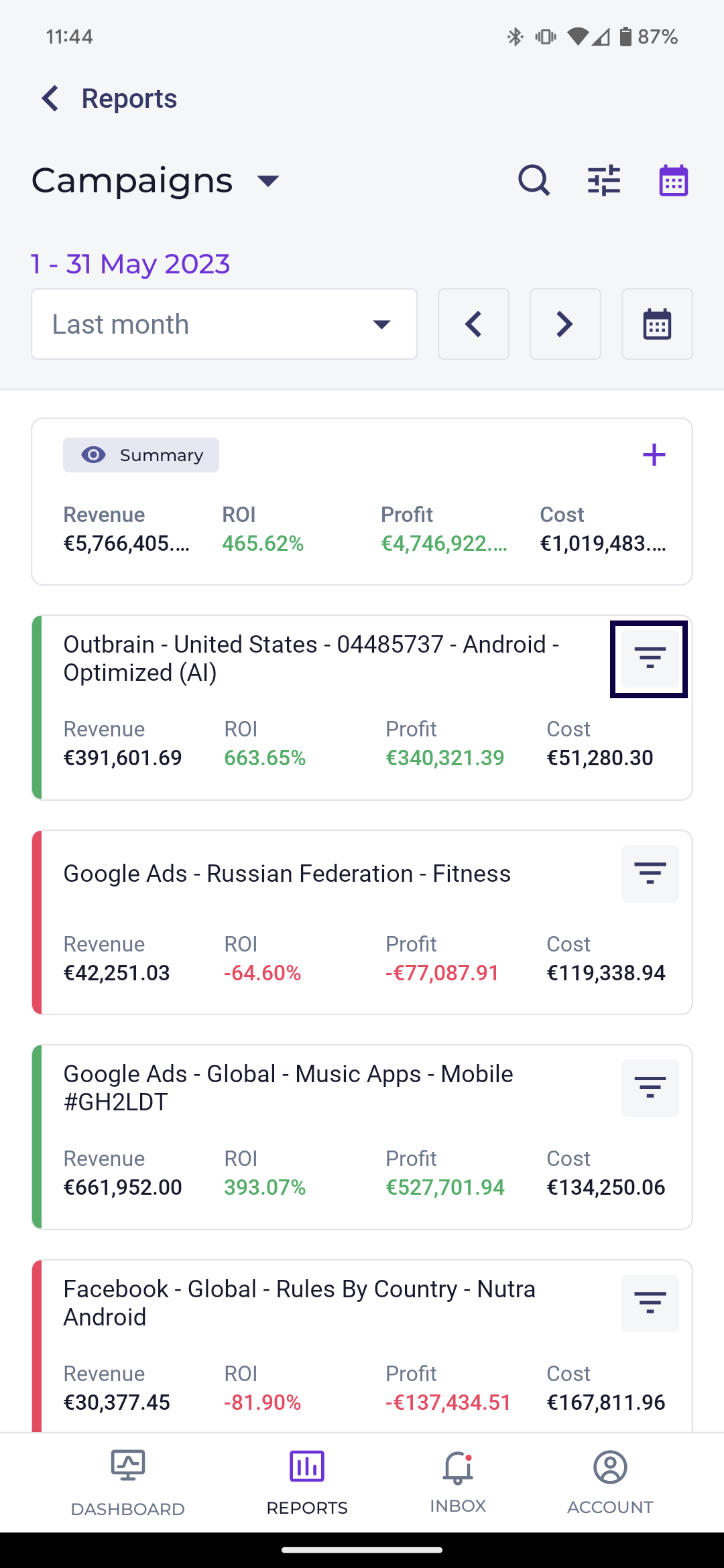This screenshot has width=724, height=1568.
Task: Go to the next date period
Action: (x=565, y=324)
